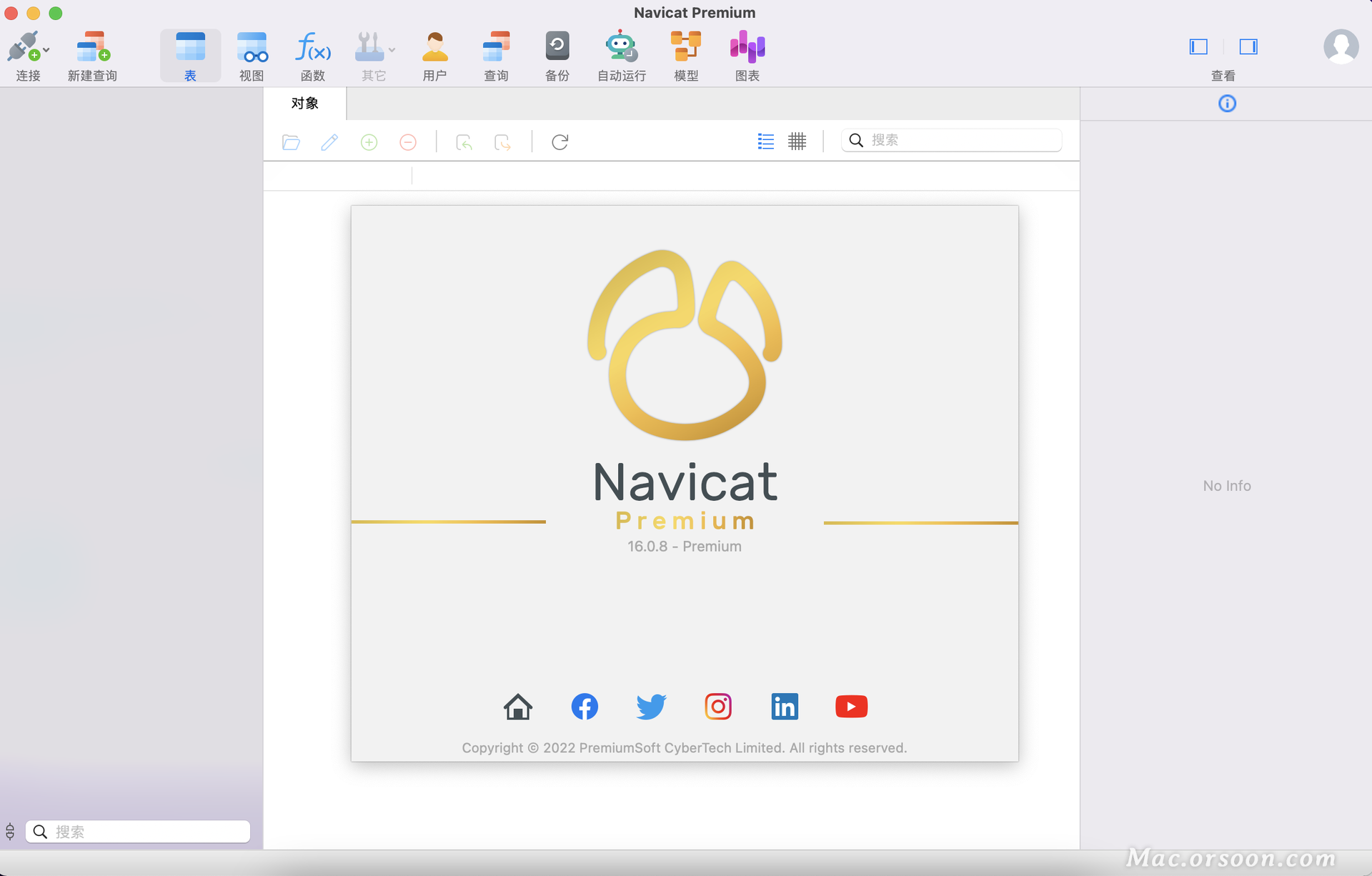The width and height of the screenshot is (1372, 876).
Task: Expand the Connection (连接) dropdown arrow
Action: pyautogui.click(x=46, y=50)
